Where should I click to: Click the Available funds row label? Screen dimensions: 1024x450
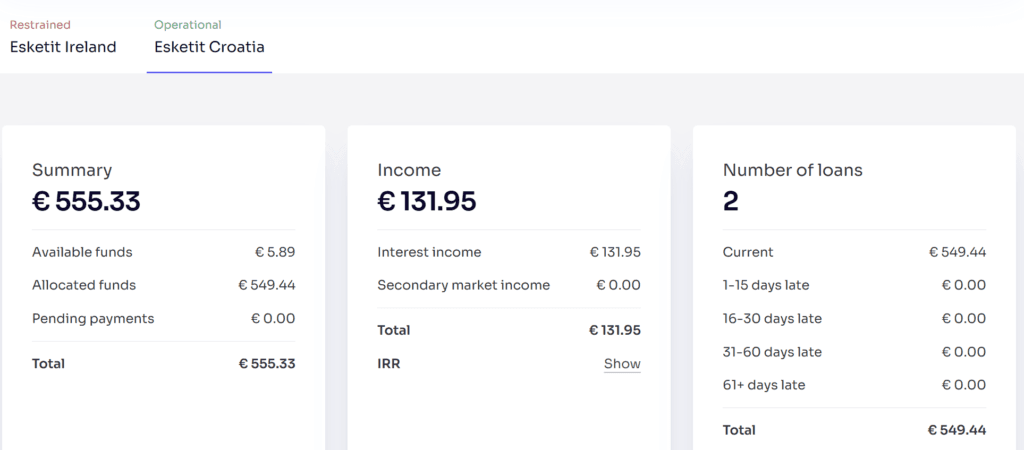(82, 252)
